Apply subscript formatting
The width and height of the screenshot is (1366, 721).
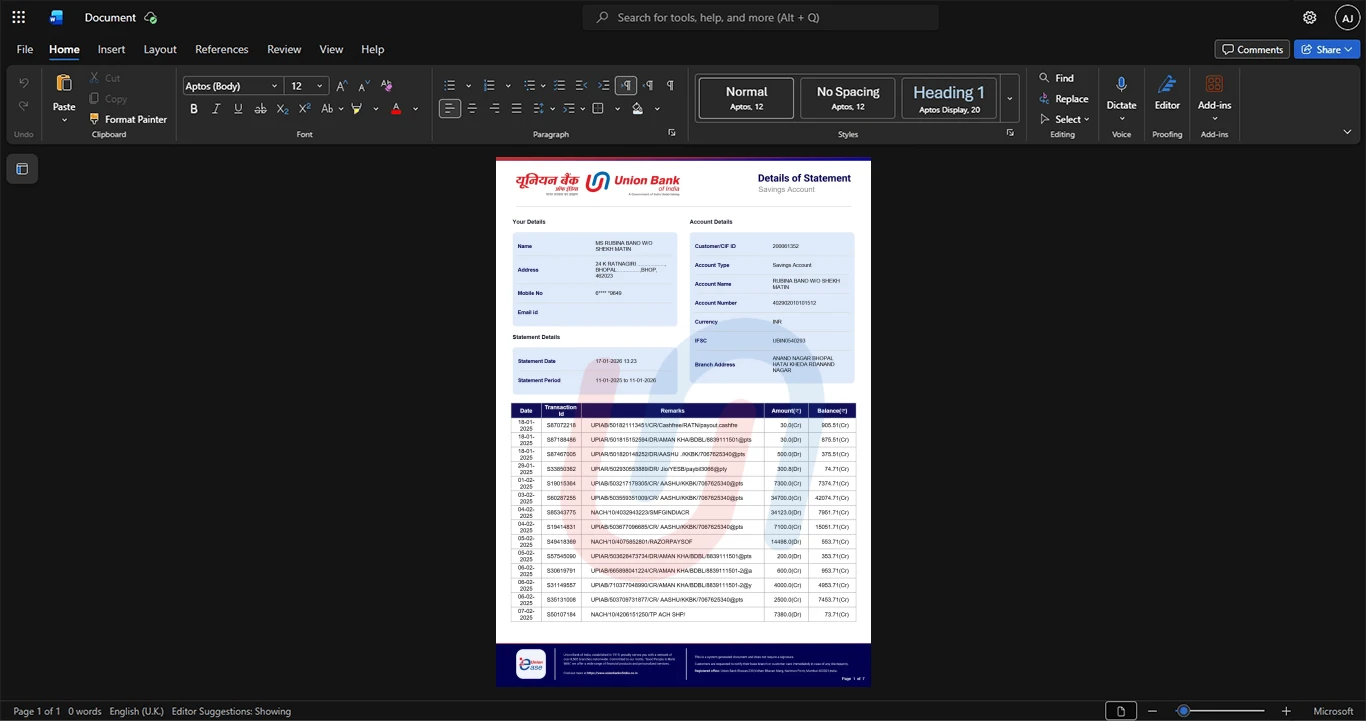pyautogui.click(x=283, y=109)
